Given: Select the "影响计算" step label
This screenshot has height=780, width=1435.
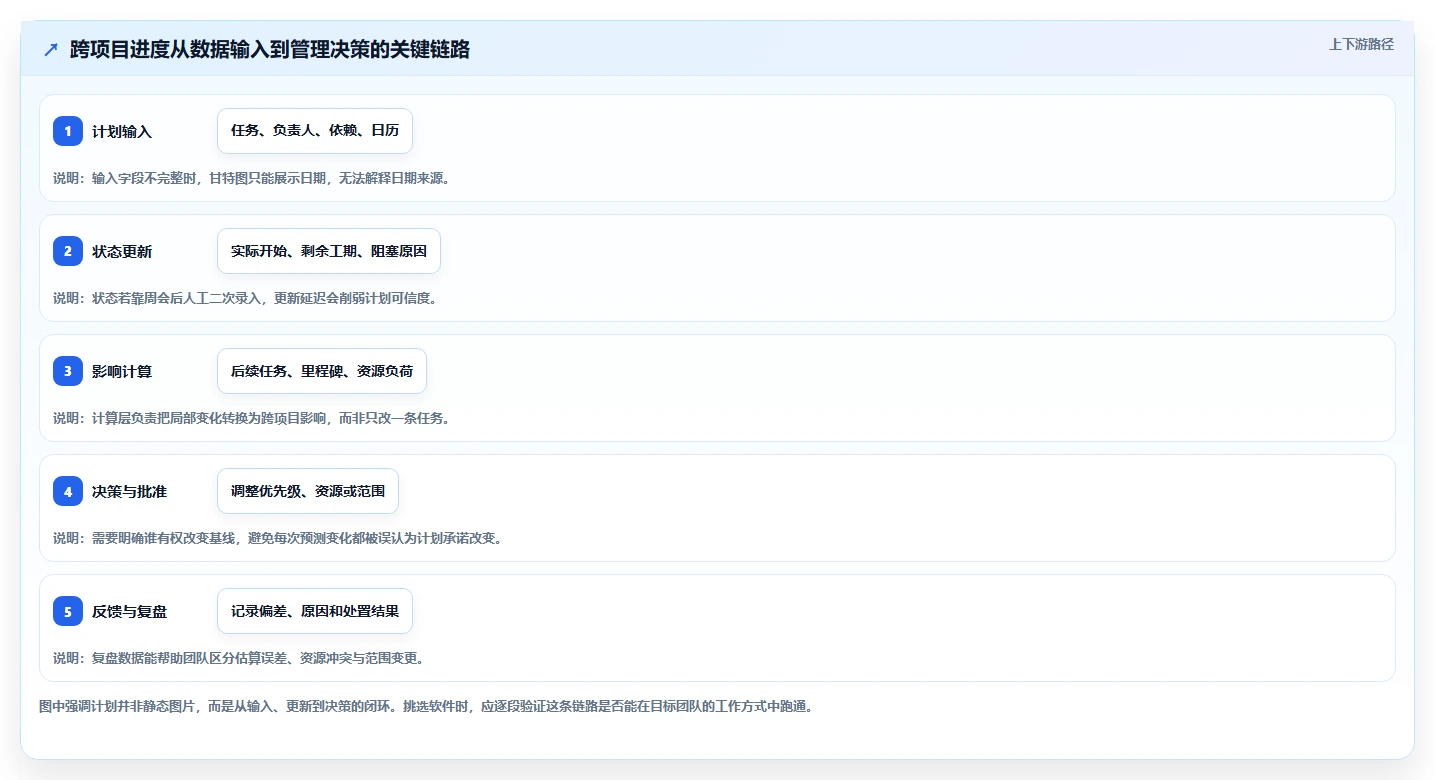Looking at the screenshot, I should [122, 372].
